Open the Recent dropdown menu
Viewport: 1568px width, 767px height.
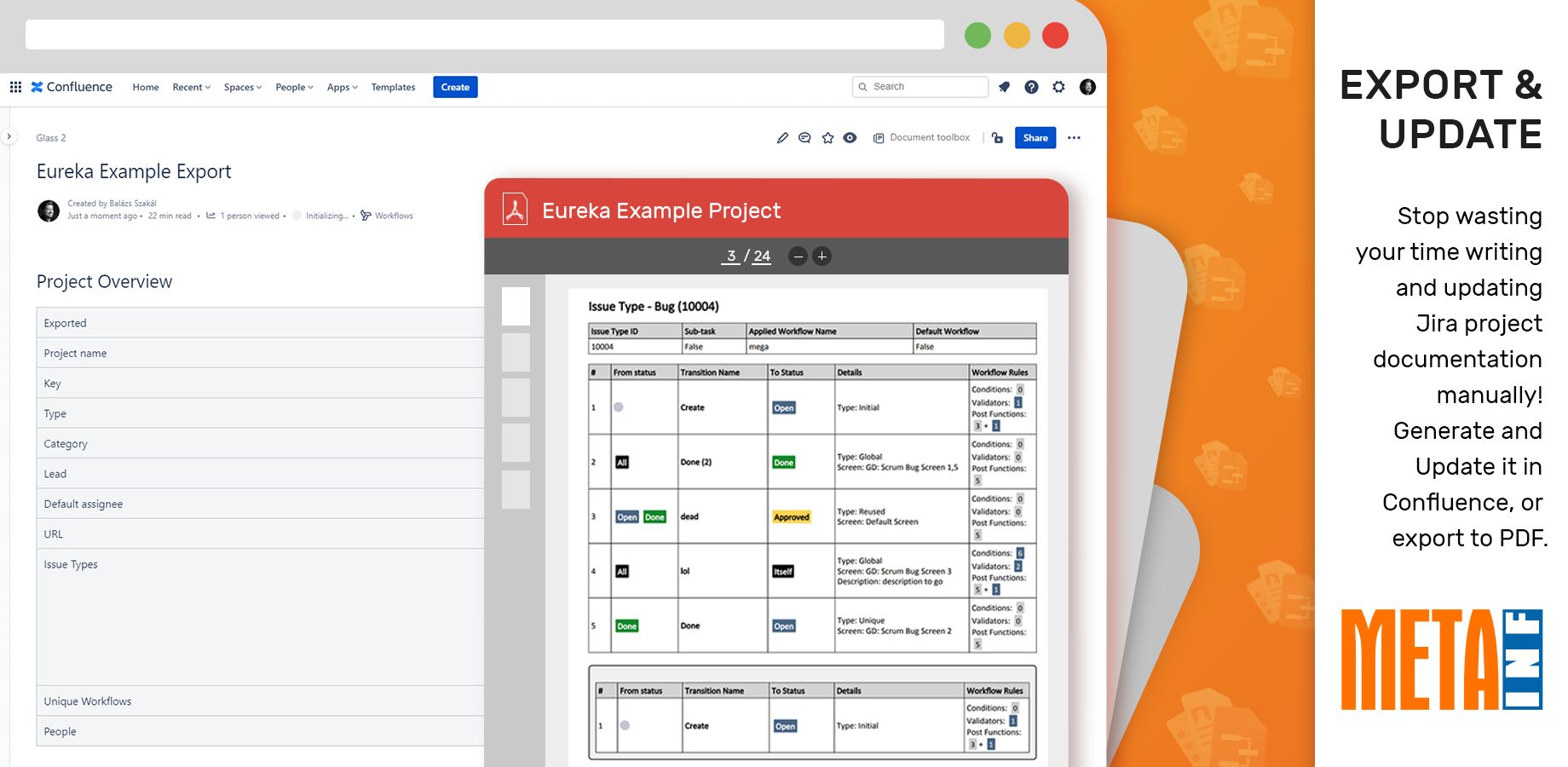pos(191,87)
